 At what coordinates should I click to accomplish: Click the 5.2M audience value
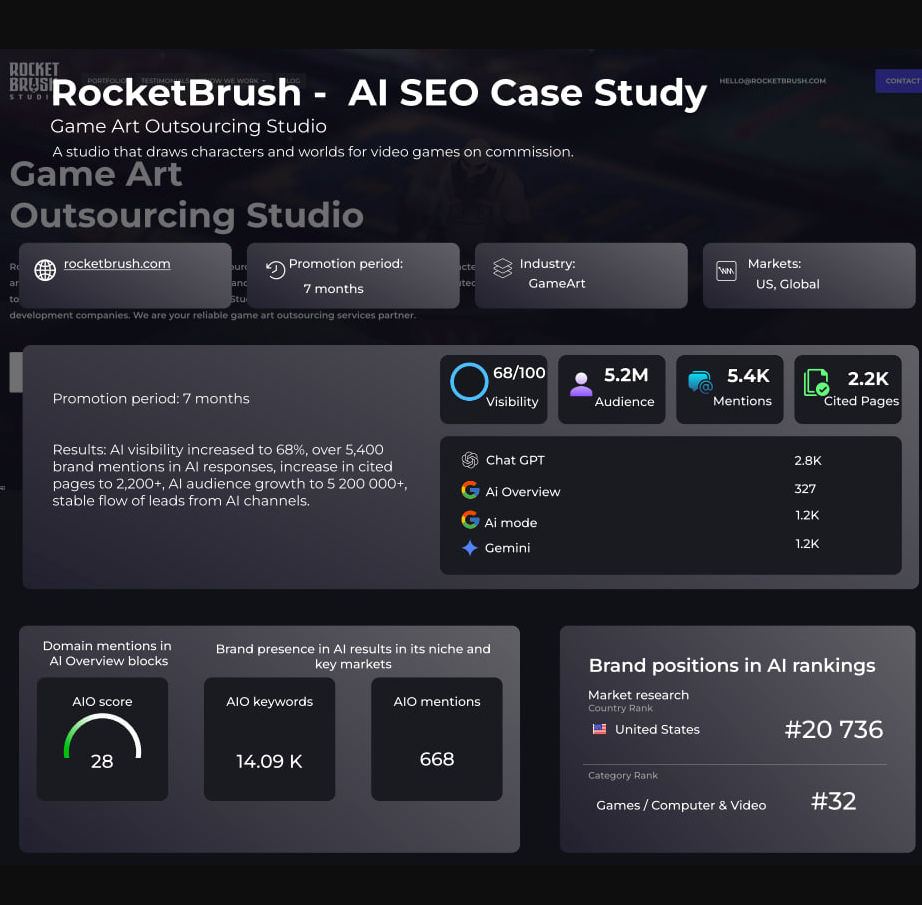(626, 375)
